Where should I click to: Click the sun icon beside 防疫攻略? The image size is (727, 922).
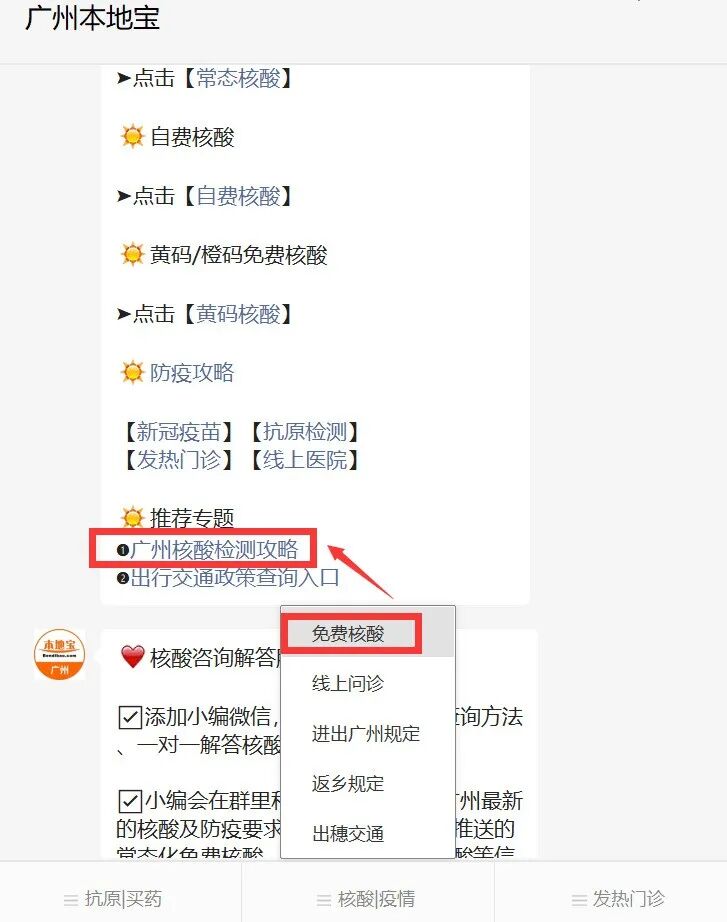click(132, 372)
